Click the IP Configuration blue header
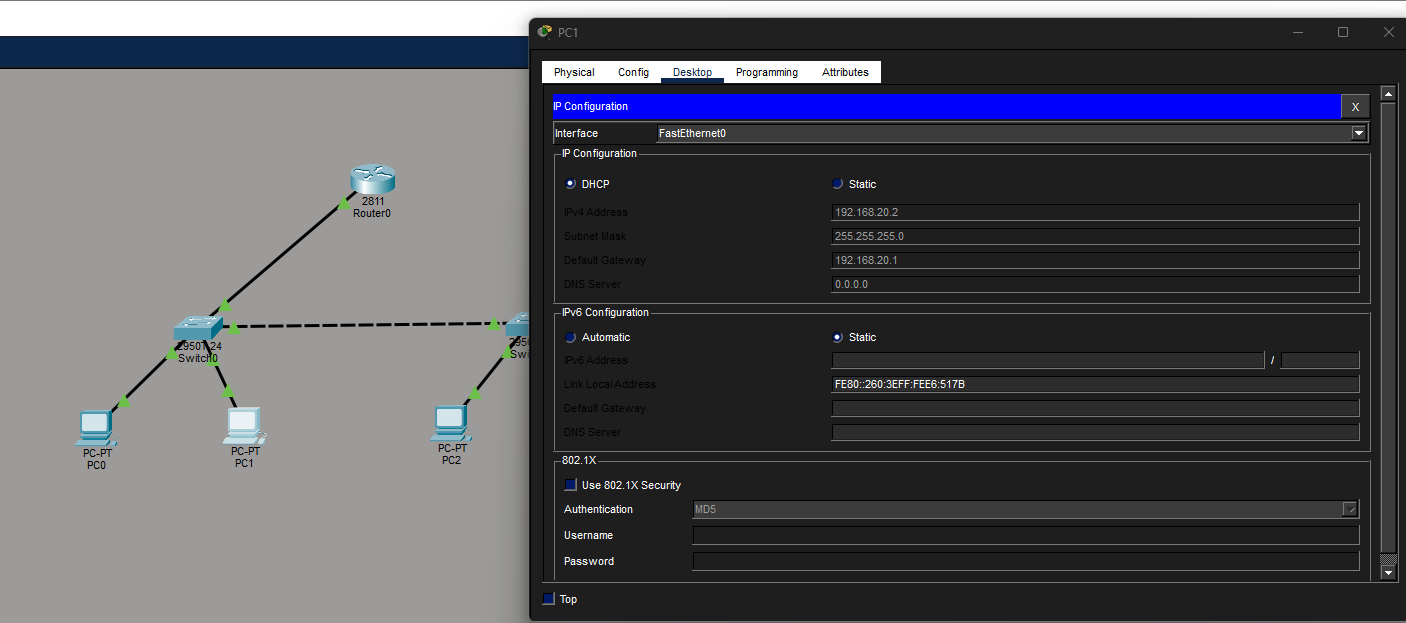1406x623 pixels. (946, 107)
